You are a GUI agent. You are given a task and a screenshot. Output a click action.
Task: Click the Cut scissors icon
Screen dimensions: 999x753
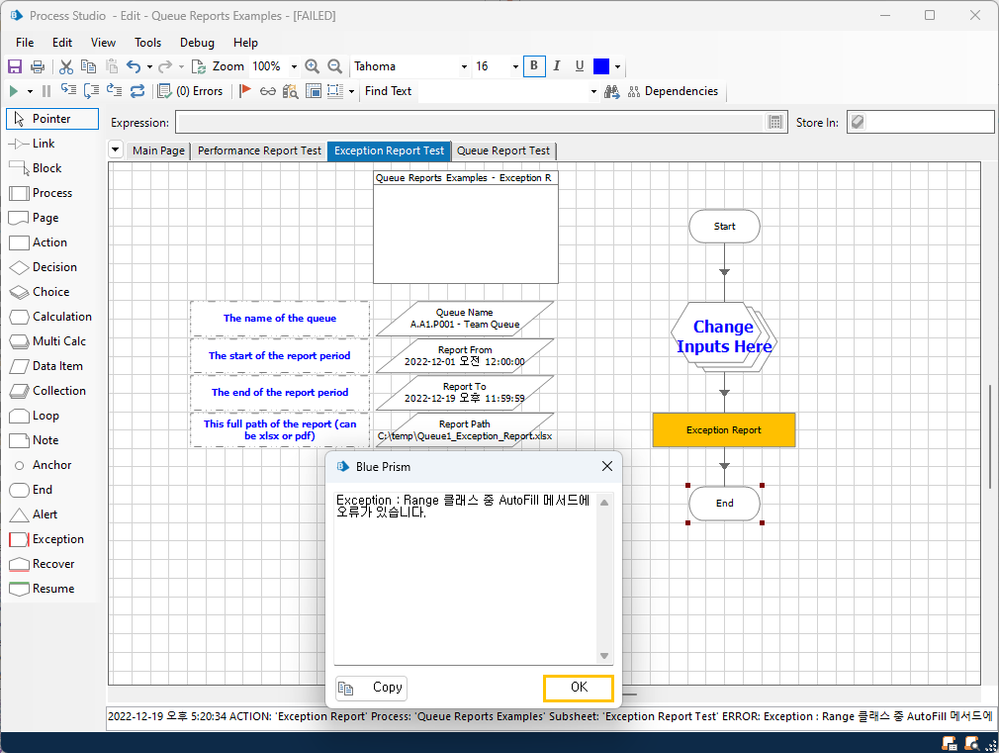tap(66, 67)
